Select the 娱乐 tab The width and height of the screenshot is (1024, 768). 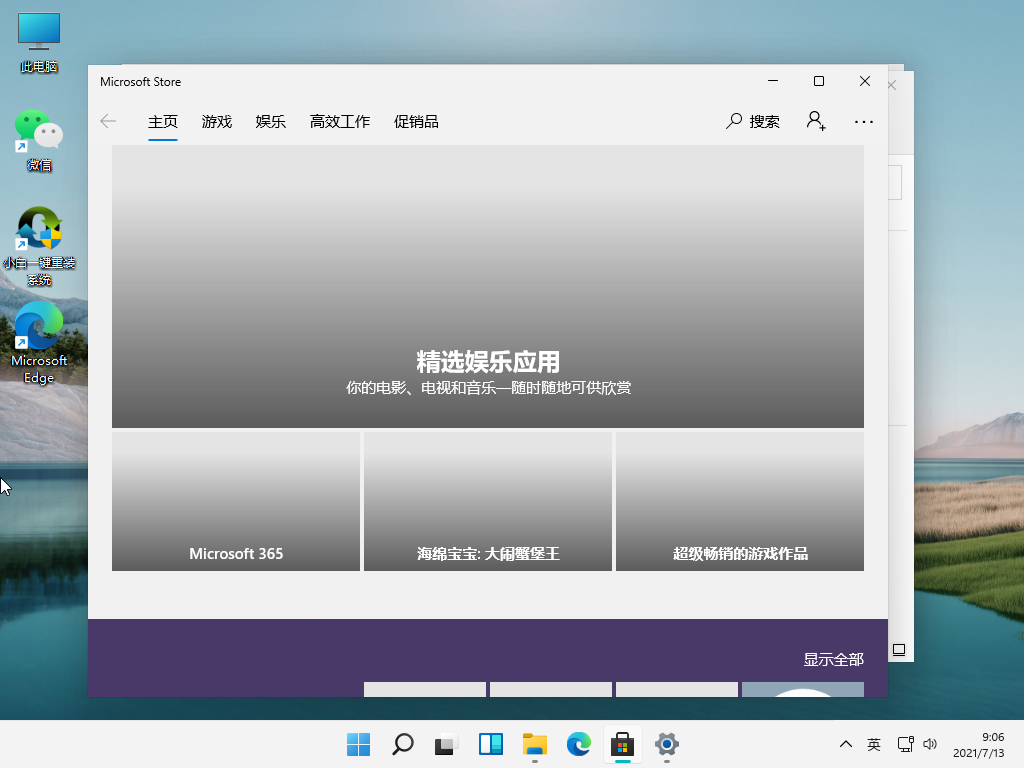270,121
